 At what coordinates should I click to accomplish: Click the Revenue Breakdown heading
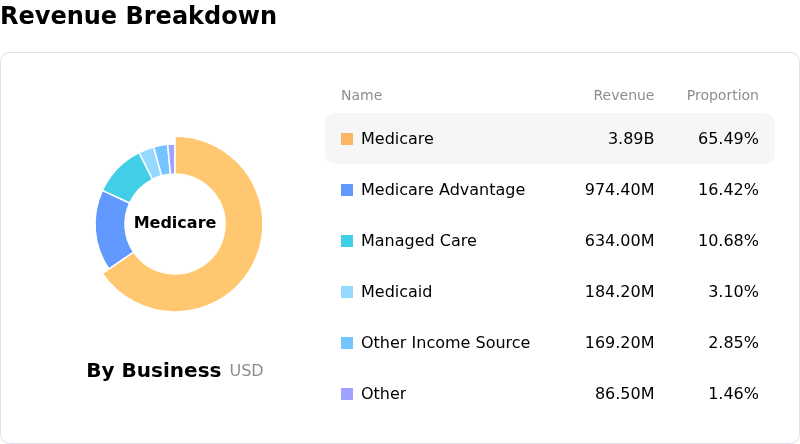click(139, 16)
